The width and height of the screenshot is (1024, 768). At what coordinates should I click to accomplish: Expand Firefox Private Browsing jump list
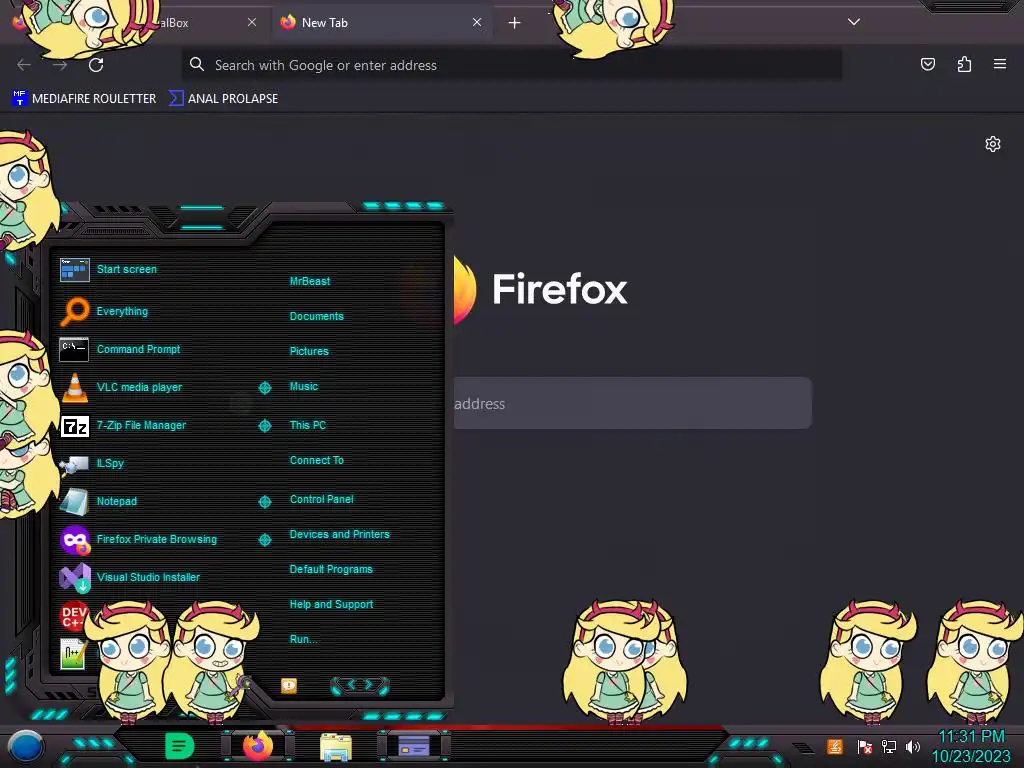coord(264,539)
